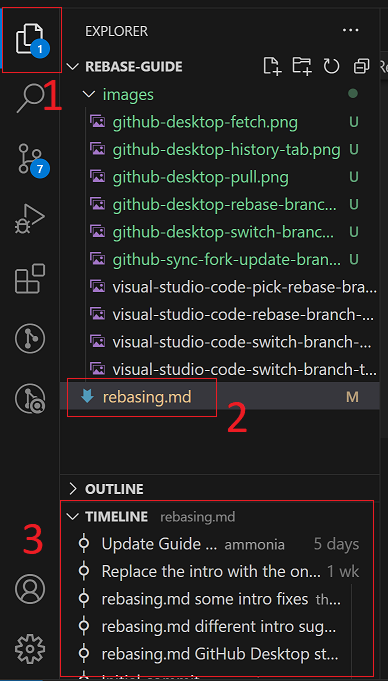Image resolution: width=388 pixels, height=681 pixels.
Task: Collapse the REBASE-GUIDE root folder
Action: pyautogui.click(x=73, y=66)
